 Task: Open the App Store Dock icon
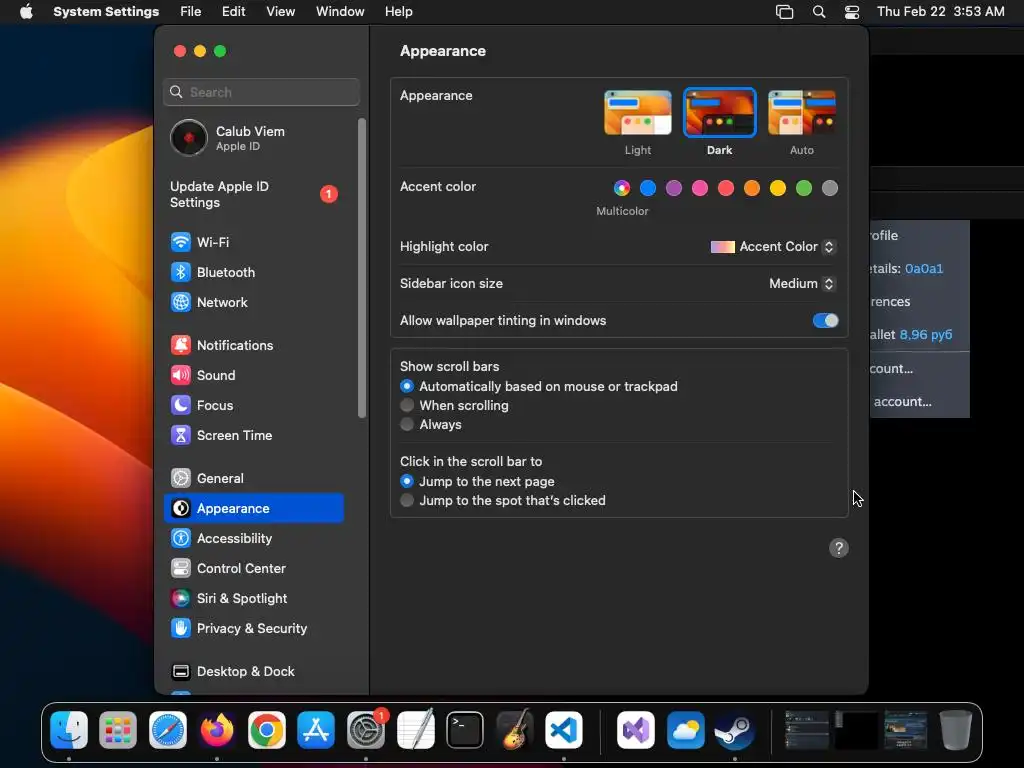(316, 730)
